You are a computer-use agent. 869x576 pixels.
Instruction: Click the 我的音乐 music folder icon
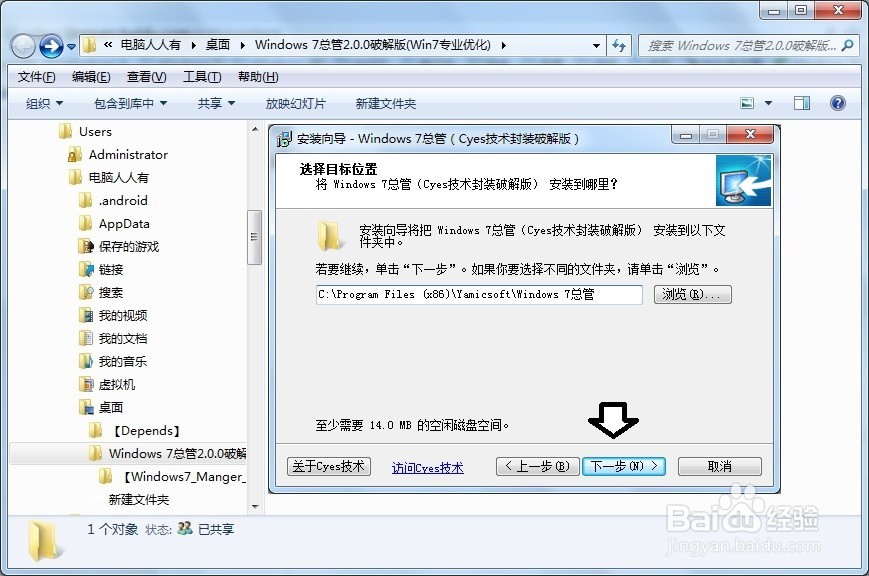[x=85, y=361]
